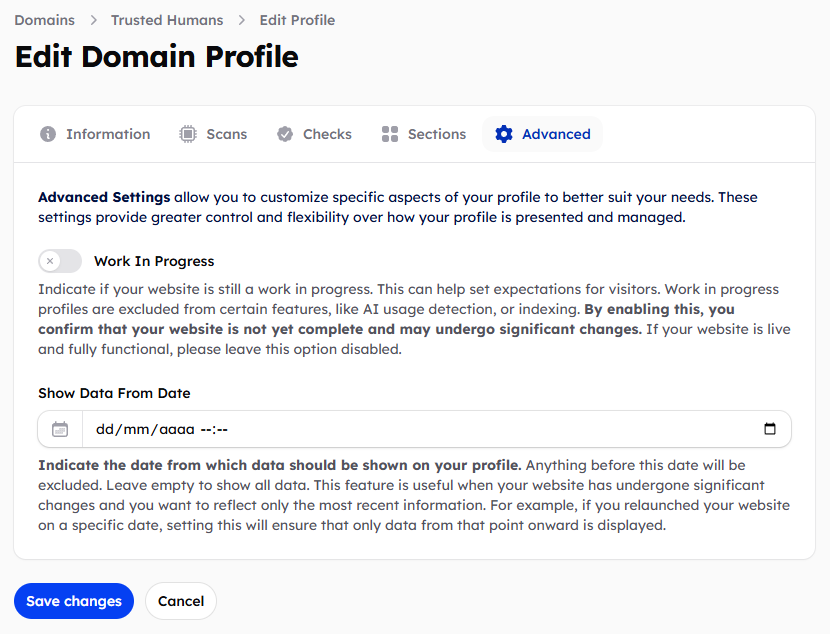Switch to the Information tab
The image size is (830, 634).
[x=108, y=134]
